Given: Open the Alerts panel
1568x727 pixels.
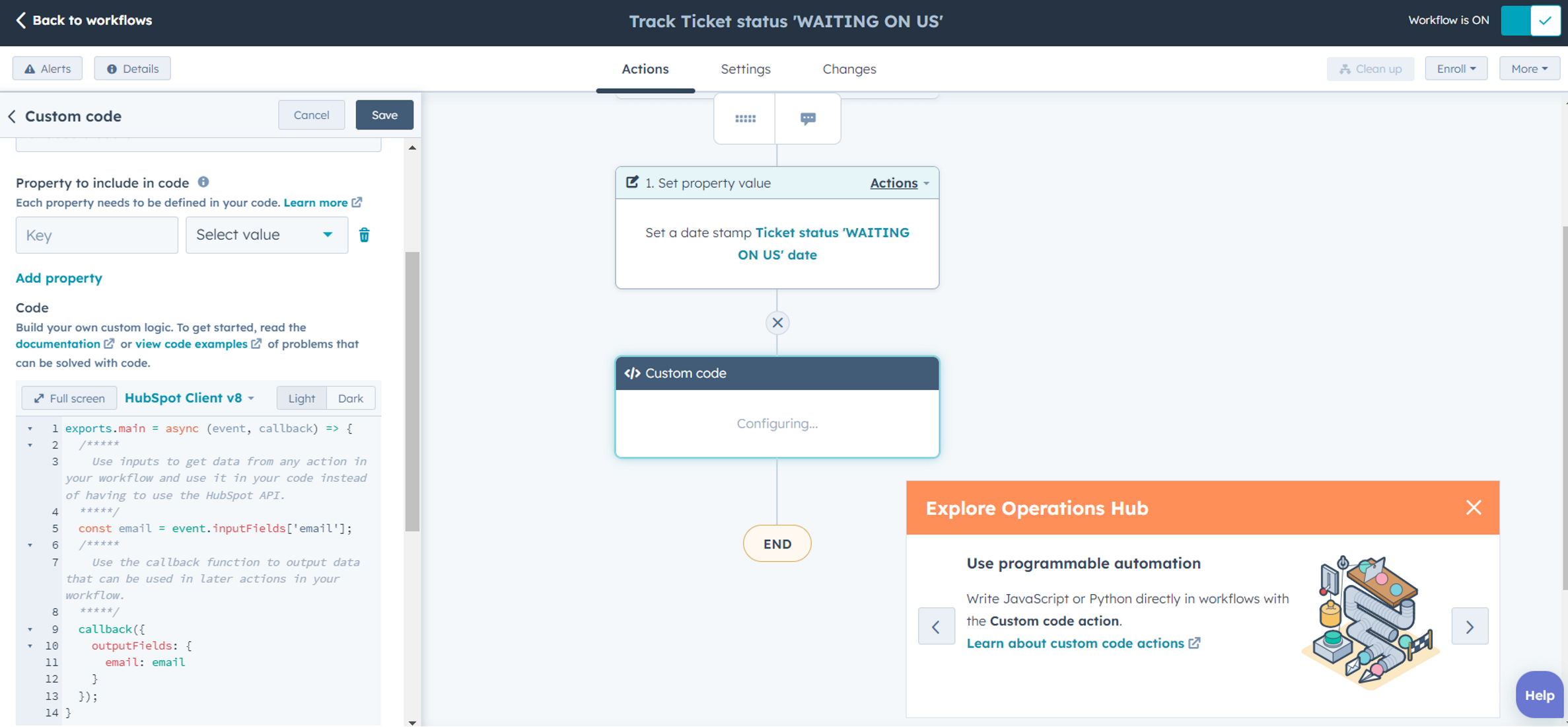Looking at the screenshot, I should click(48, 69).
